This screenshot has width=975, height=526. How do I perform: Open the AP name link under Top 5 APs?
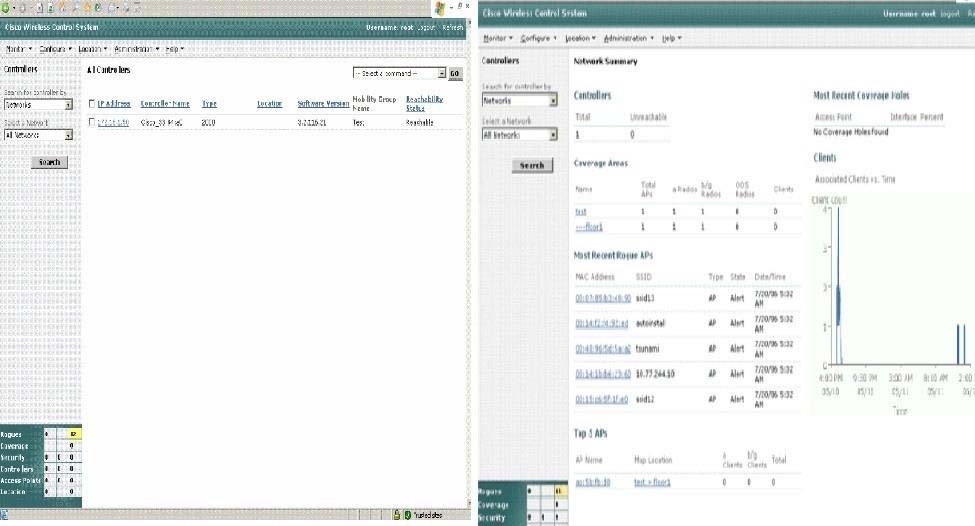593,482
